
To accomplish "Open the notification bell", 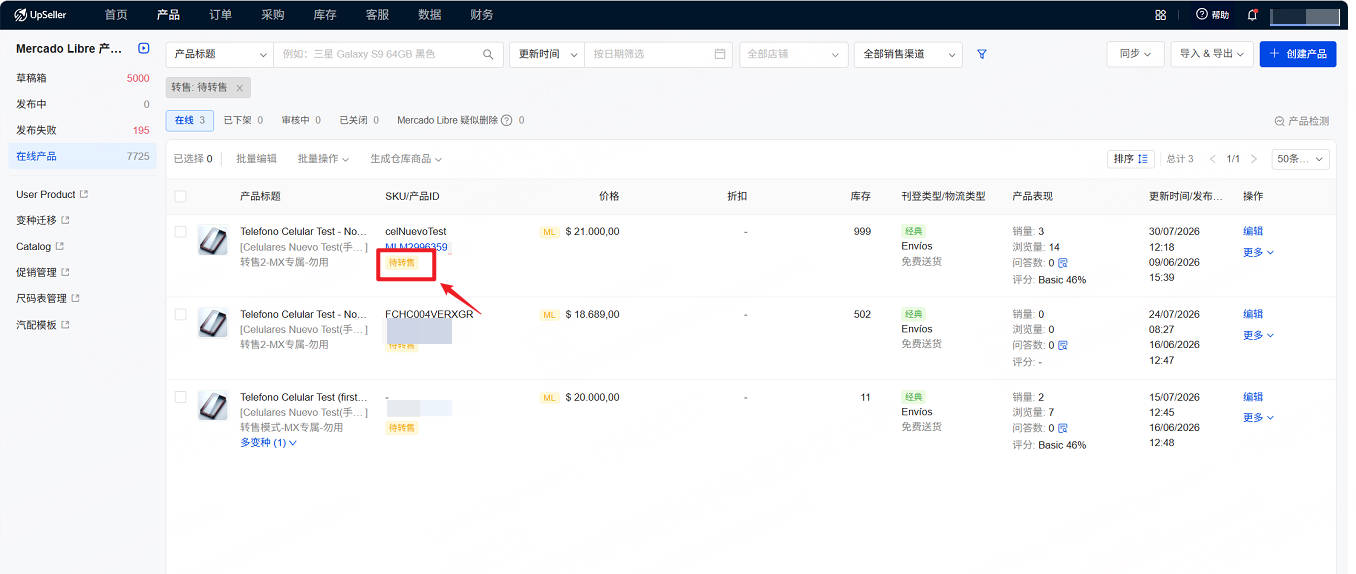I will pos(1253,15).
